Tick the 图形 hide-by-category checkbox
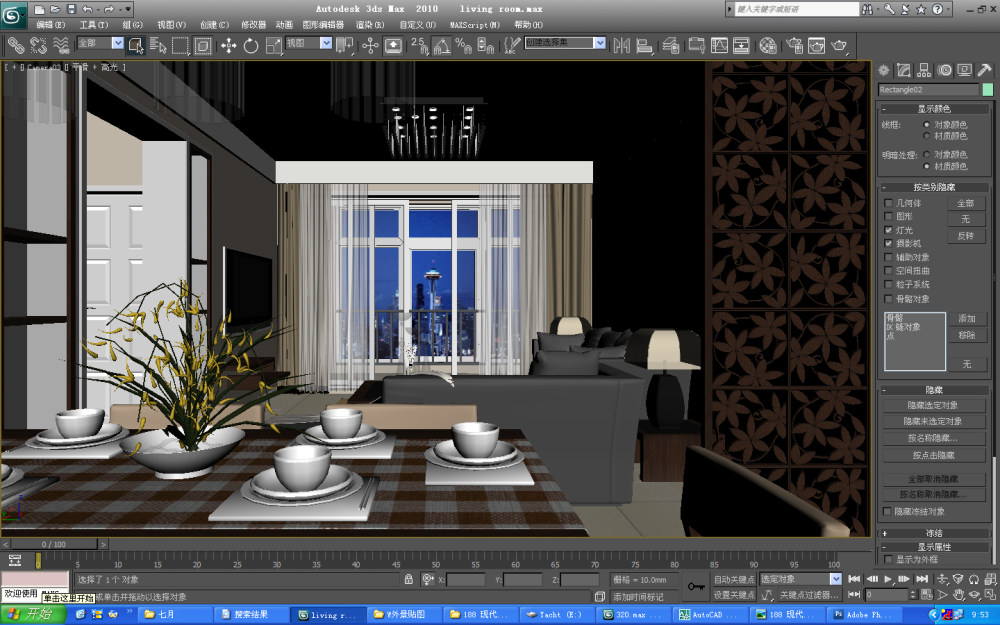Image resolution: width=1000 pixels, height=625 pixels. pyautogui.click(x=888, y=216)
